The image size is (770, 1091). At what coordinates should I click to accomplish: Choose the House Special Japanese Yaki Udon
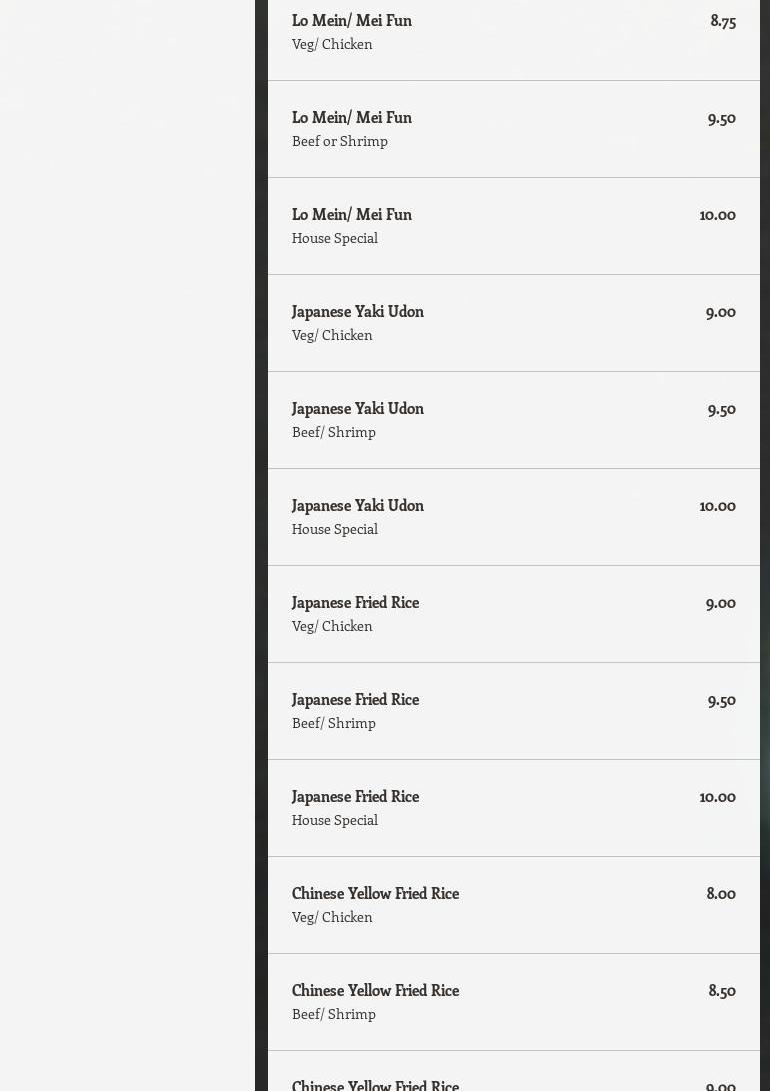[x=357, y=505]
